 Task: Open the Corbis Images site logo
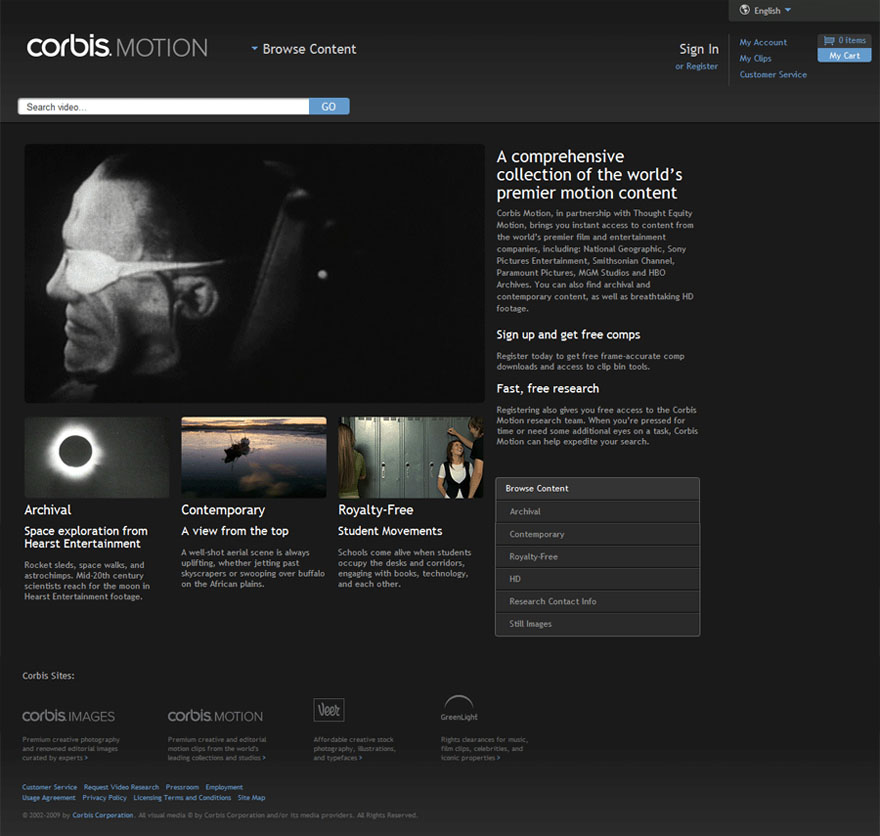[x=68, y=716]
